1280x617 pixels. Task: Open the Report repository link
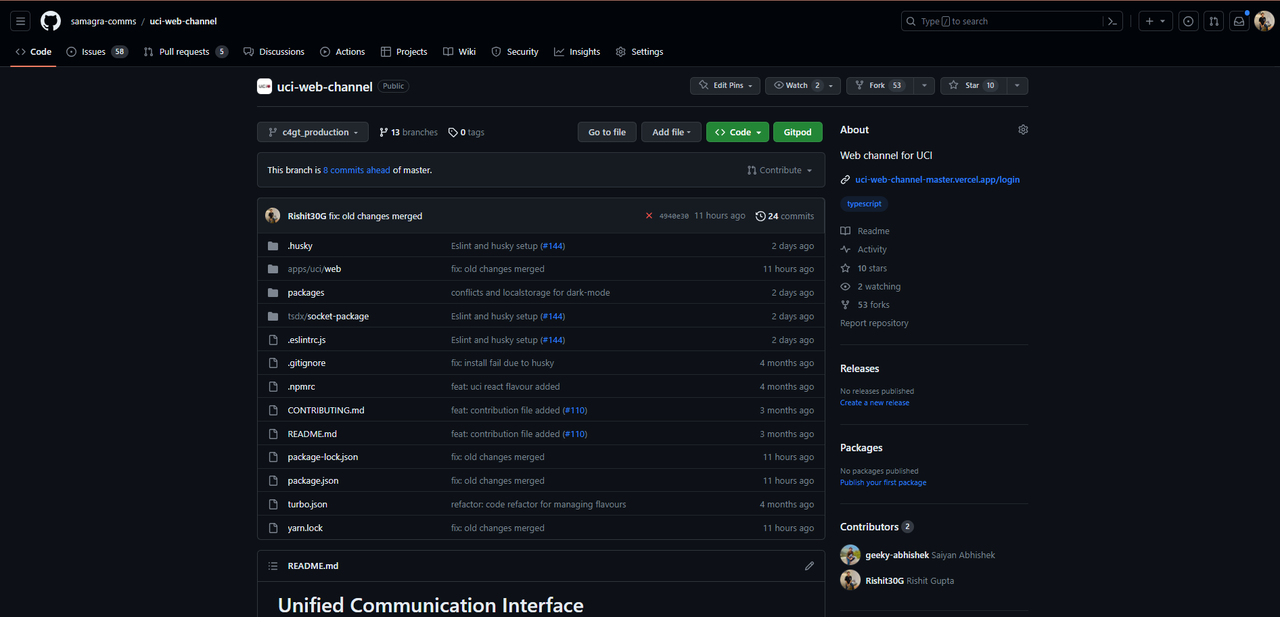click(874, 323)
